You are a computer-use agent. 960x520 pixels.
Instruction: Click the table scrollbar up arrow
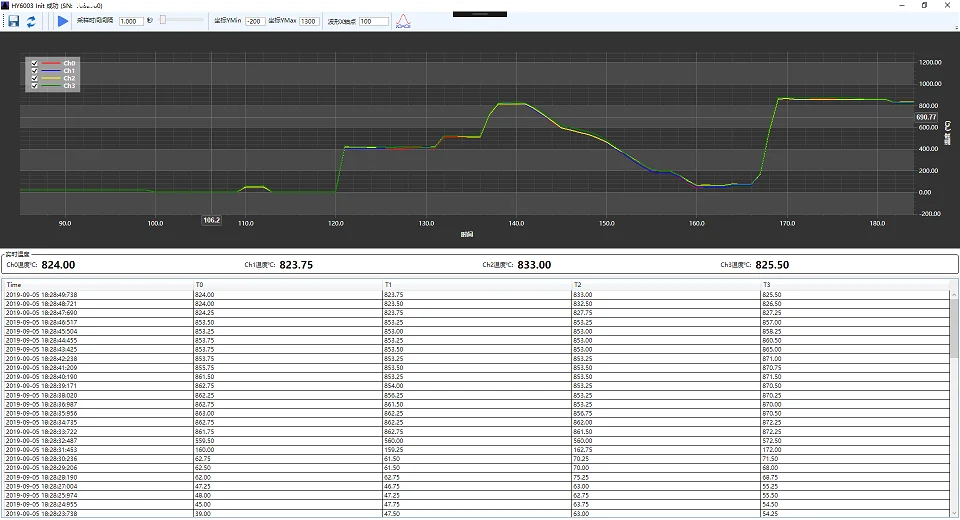pos(954,295)
